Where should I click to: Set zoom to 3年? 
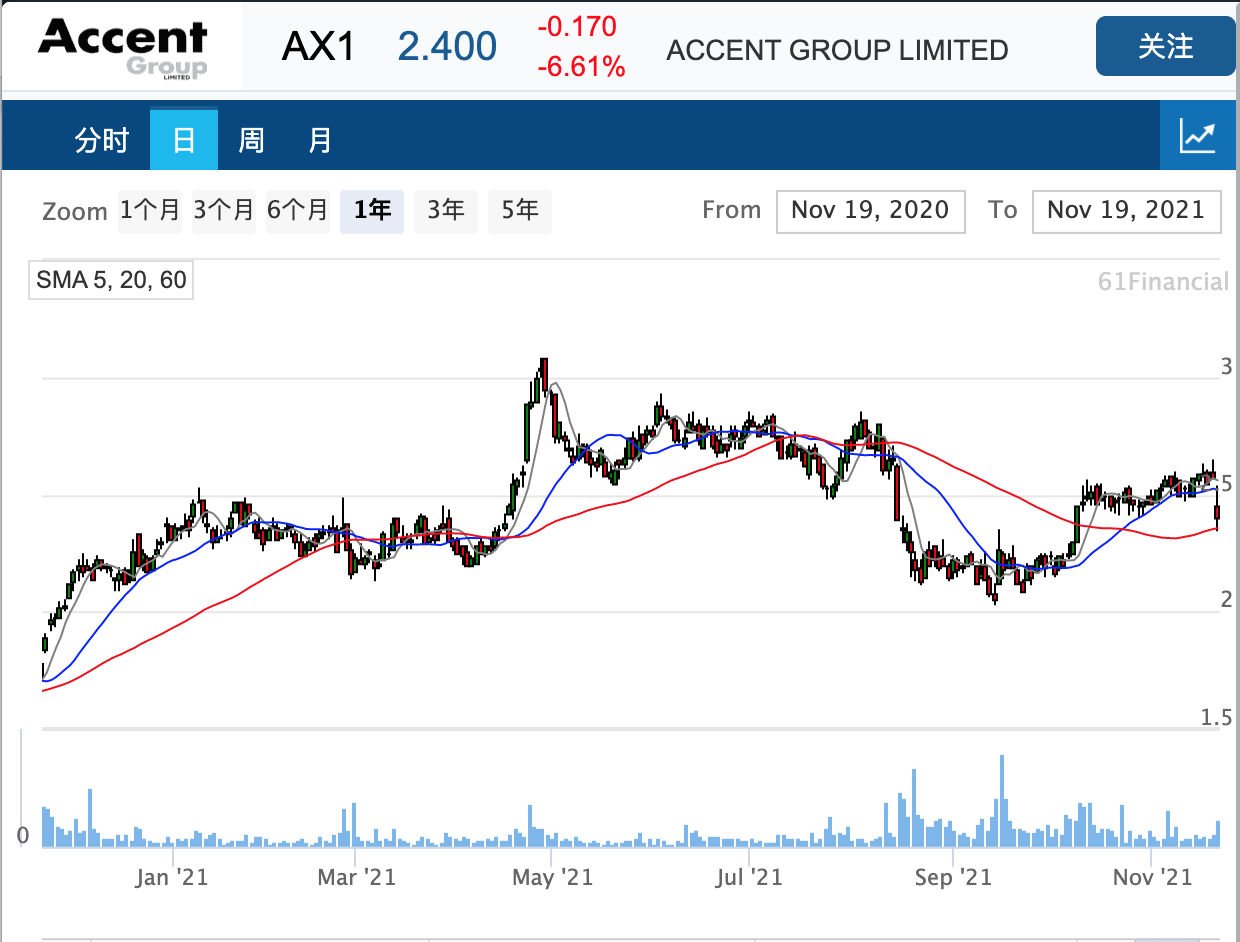click(x=446, y=210)
